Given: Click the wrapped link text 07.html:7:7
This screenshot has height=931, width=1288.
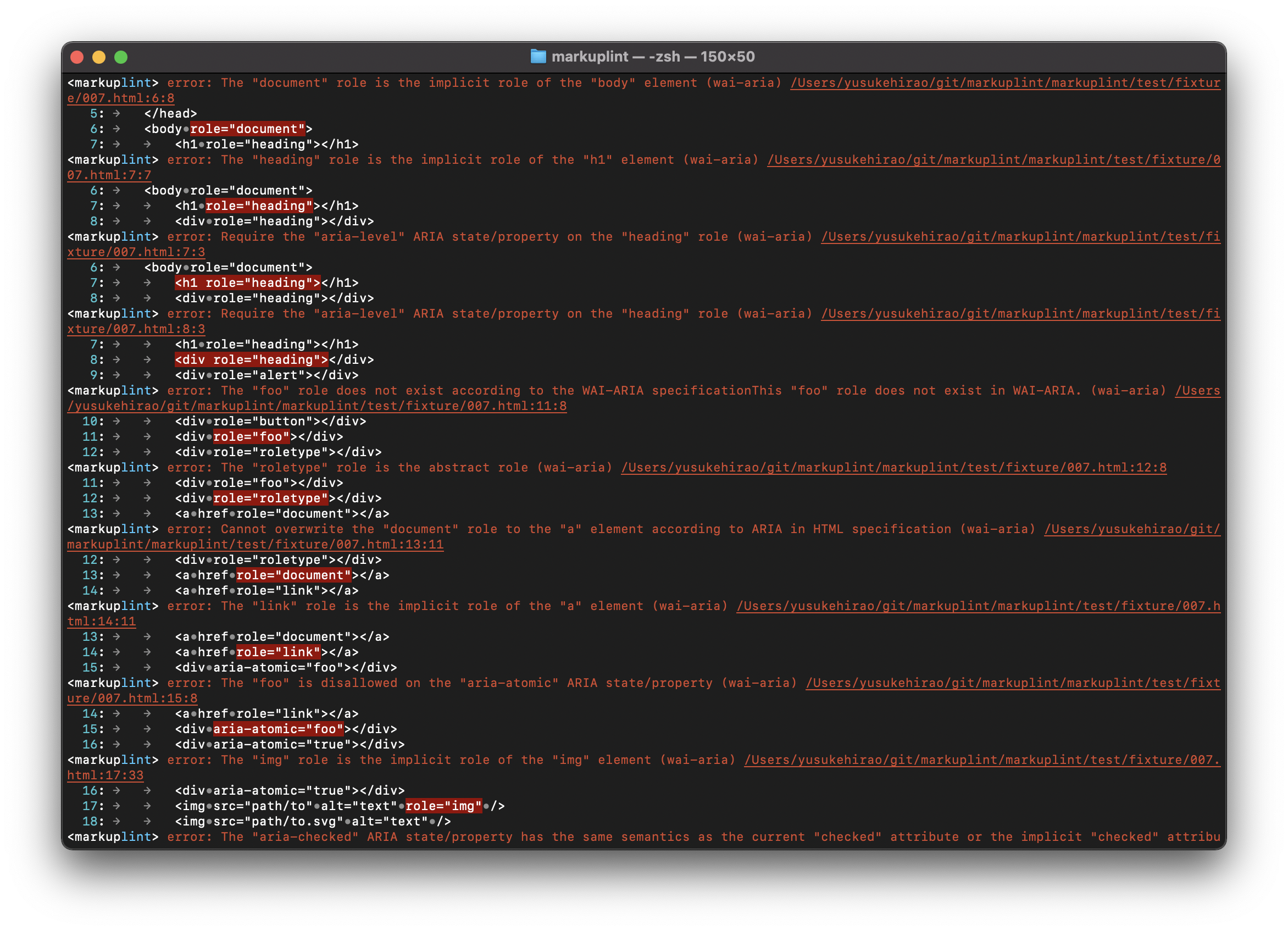Looking at the screenshot, I should [x=109, y=175].
